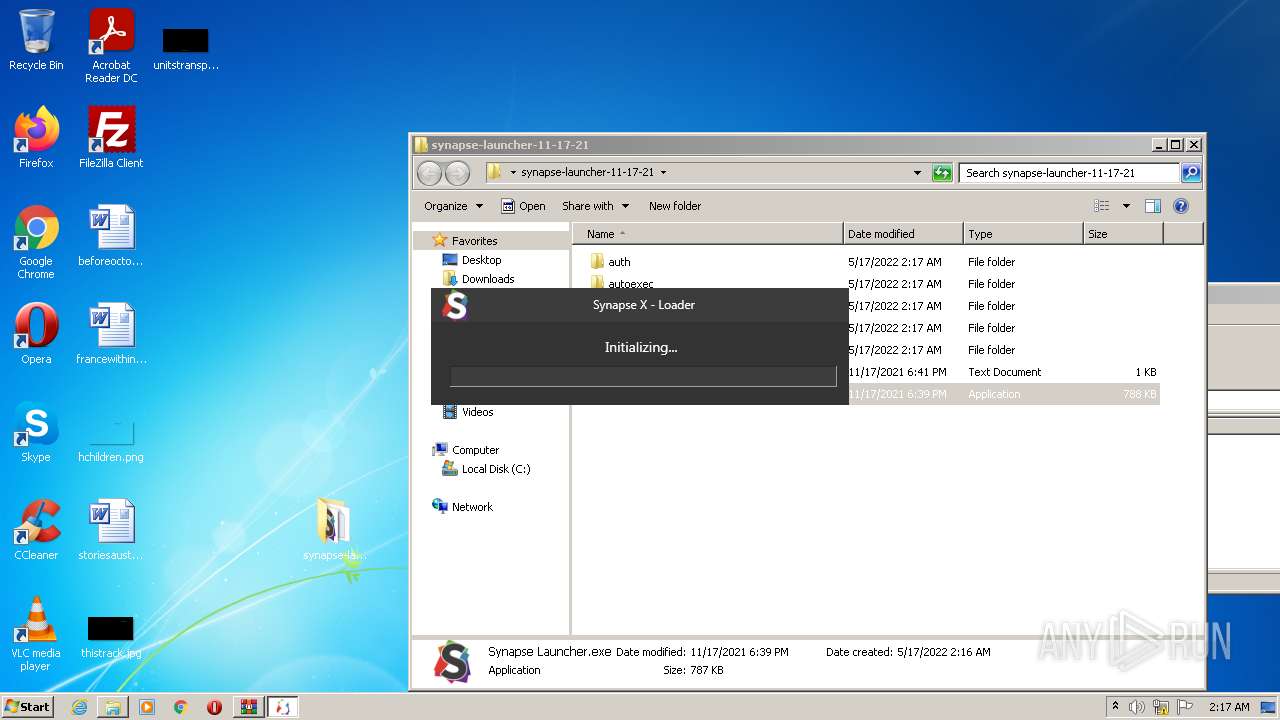Change view using the views icon
This screenshot has width=1280, height=720.
1102,206
